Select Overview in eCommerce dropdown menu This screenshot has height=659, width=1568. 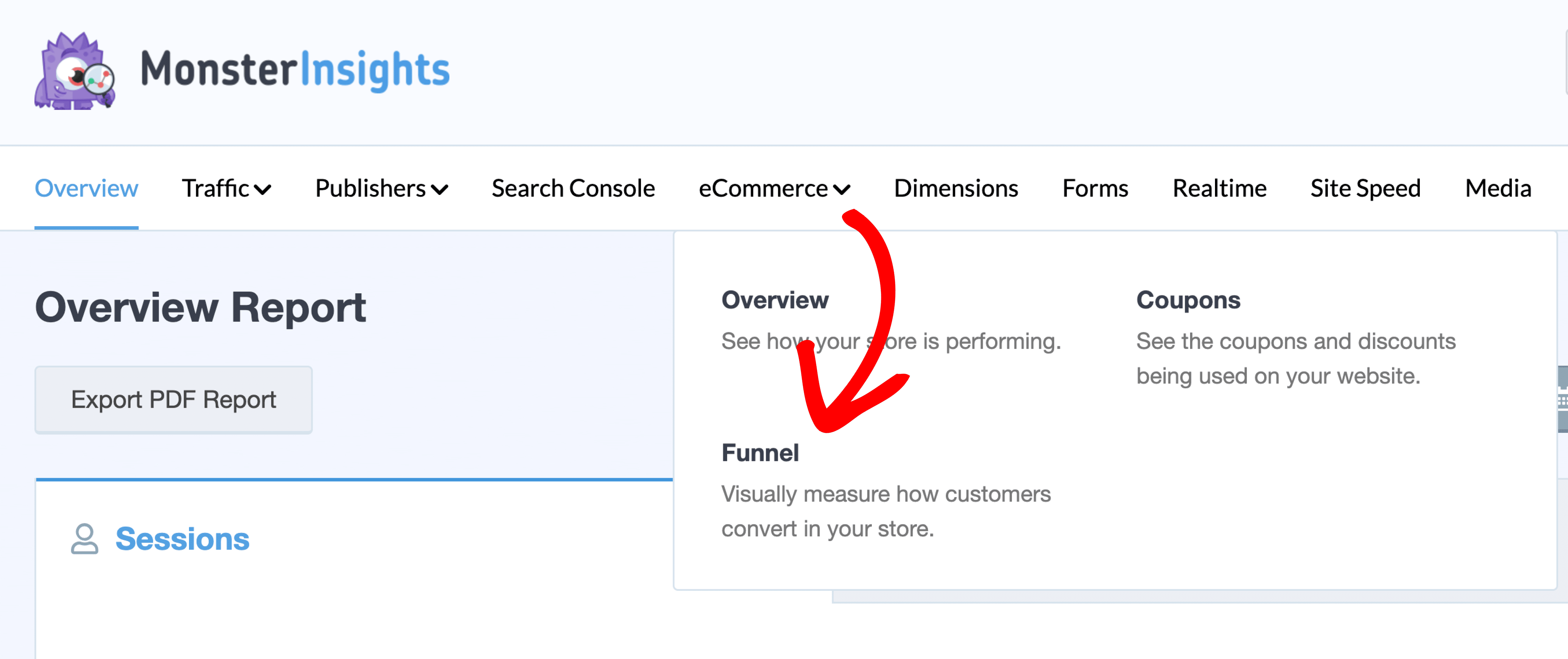point(774,300)
